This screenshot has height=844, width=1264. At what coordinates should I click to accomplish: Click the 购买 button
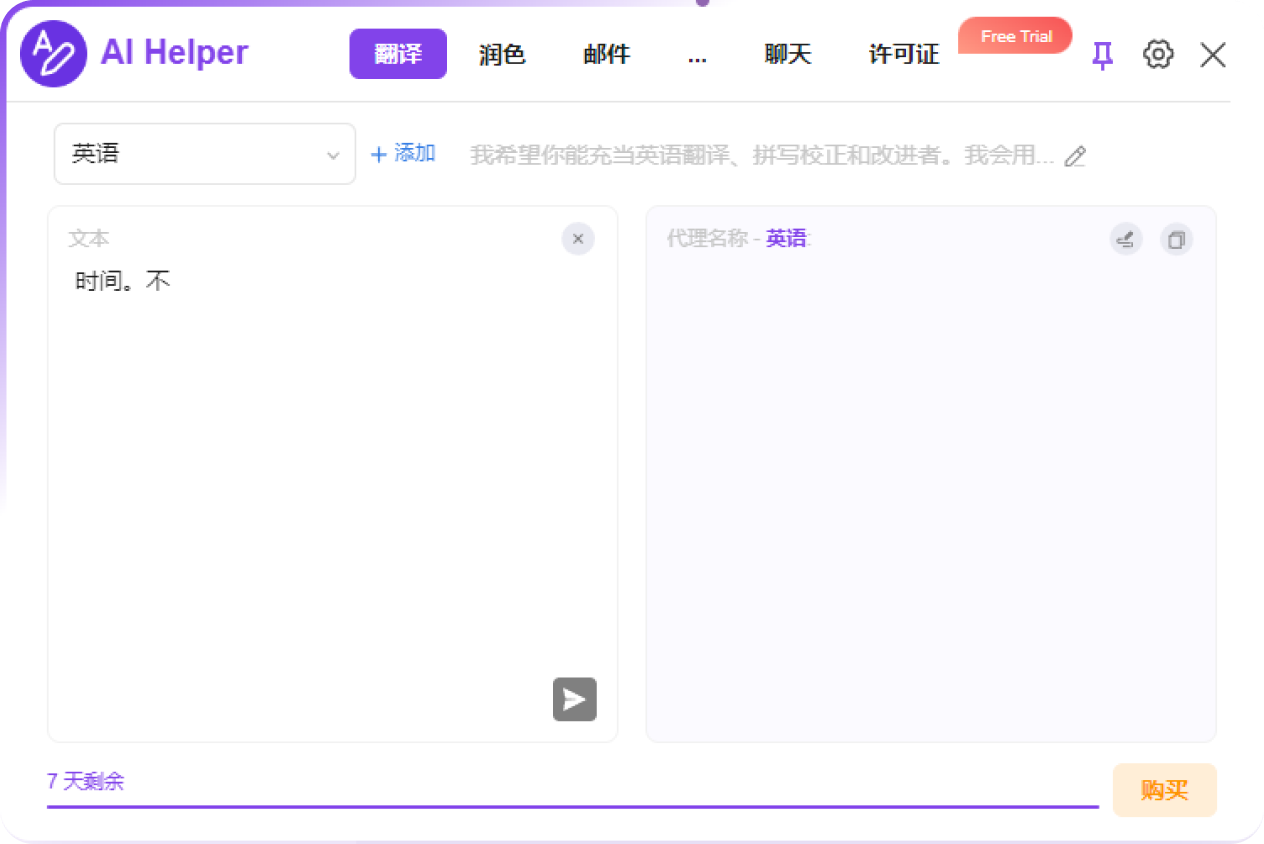1164,790
